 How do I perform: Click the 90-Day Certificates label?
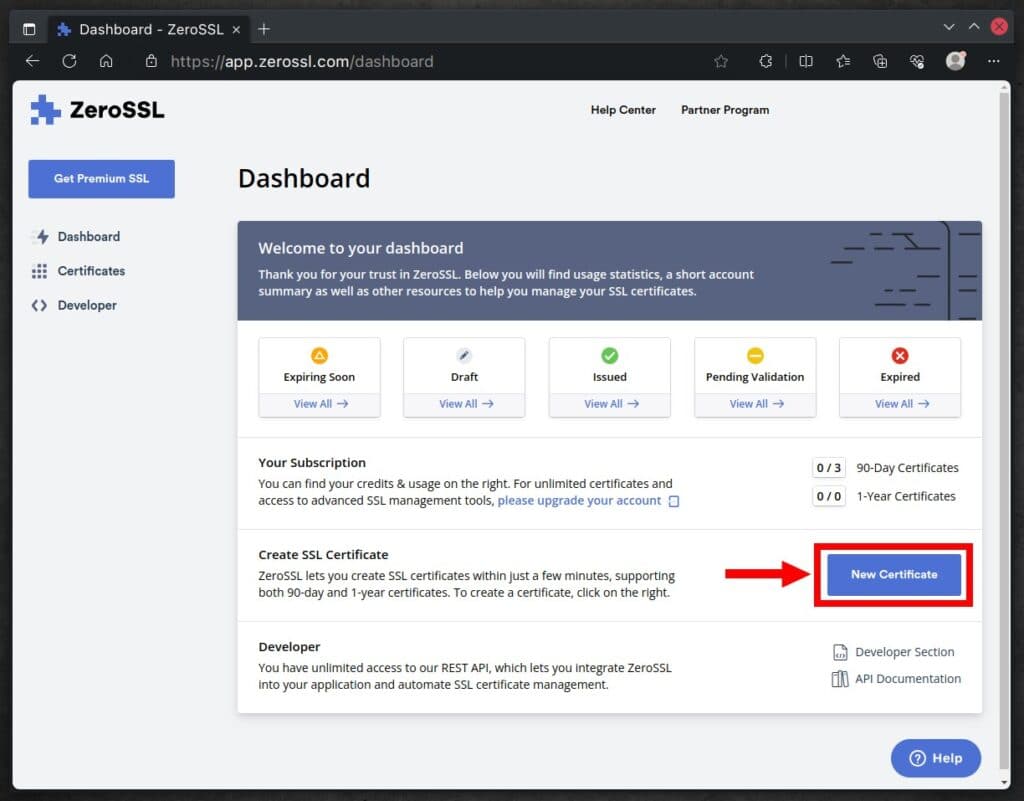pyautogui.click(x=907, y=468)
